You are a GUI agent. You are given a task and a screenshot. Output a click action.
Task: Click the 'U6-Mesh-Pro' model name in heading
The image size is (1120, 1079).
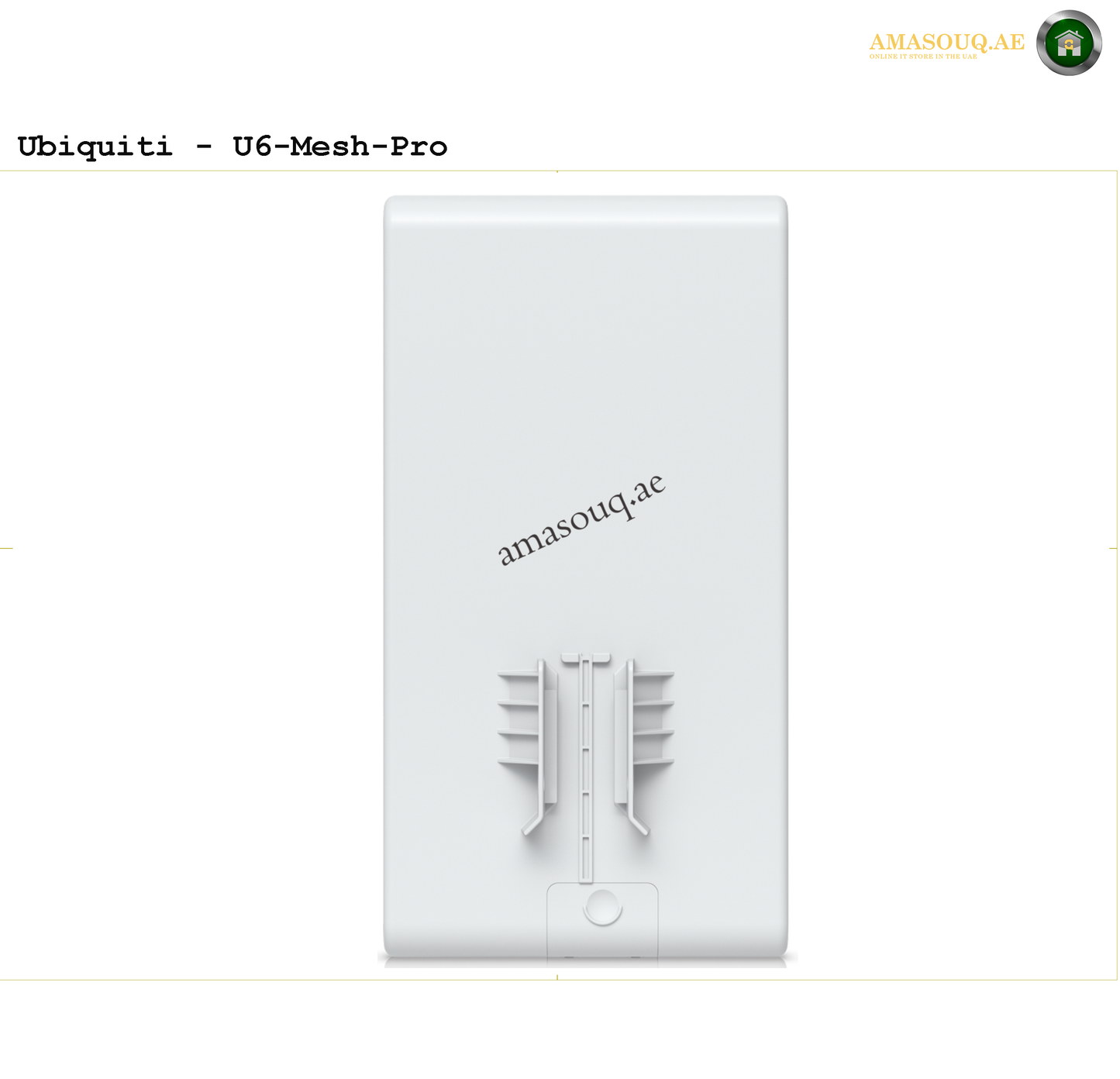(x=340, y=146)
